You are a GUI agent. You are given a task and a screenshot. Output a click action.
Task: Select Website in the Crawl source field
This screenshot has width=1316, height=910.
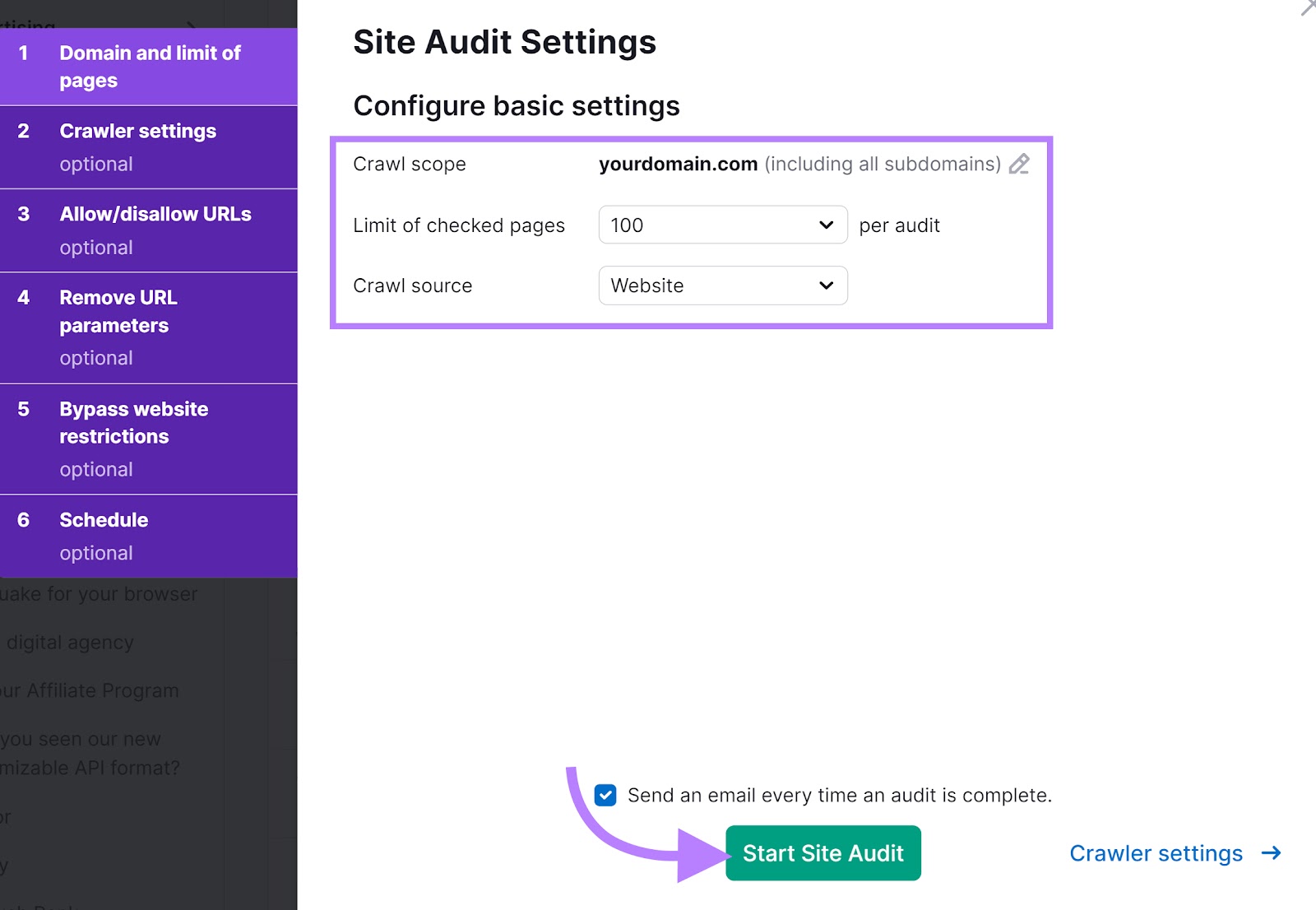[x=722, y=286]
